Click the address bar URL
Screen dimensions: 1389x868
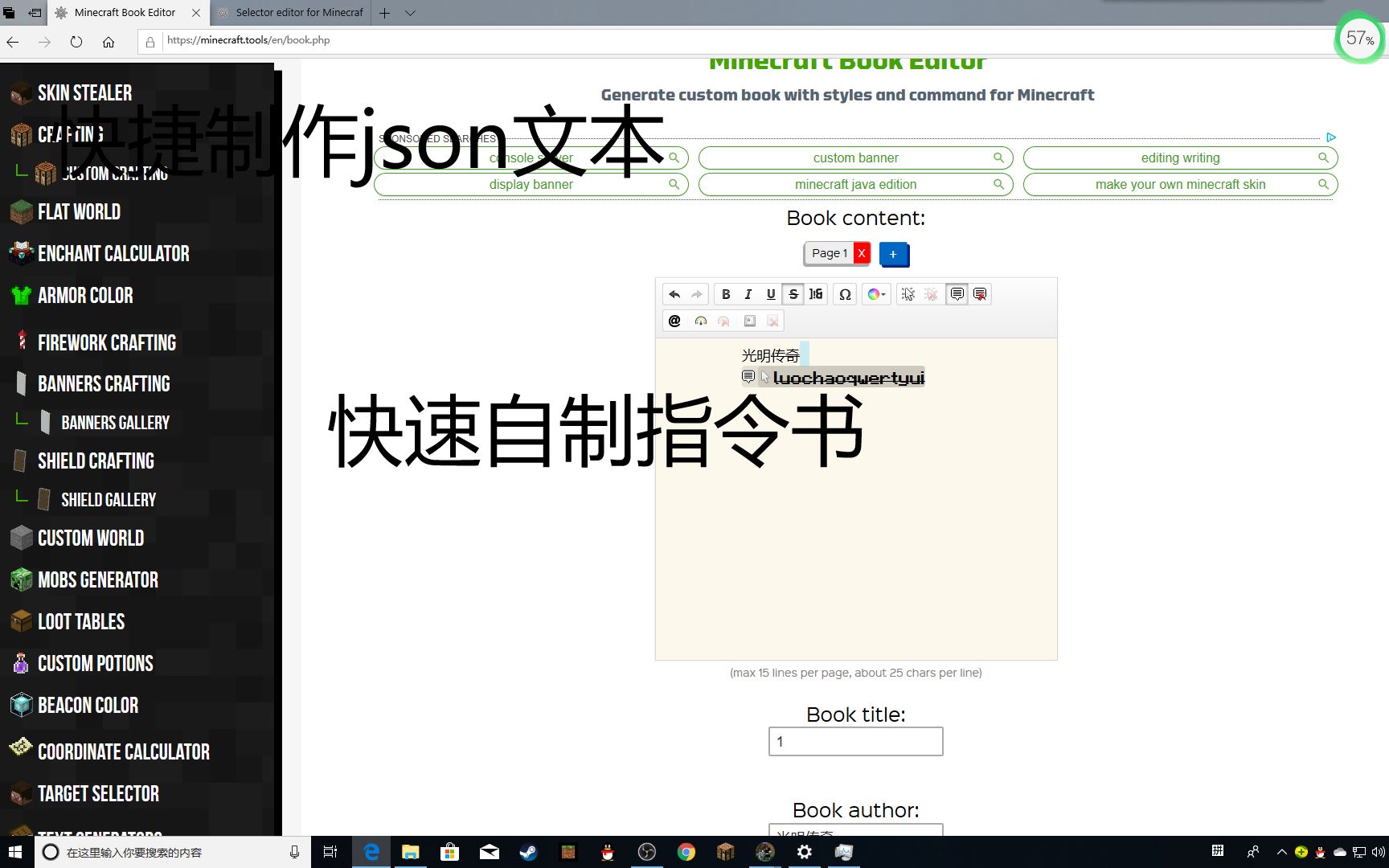[248, 40]
